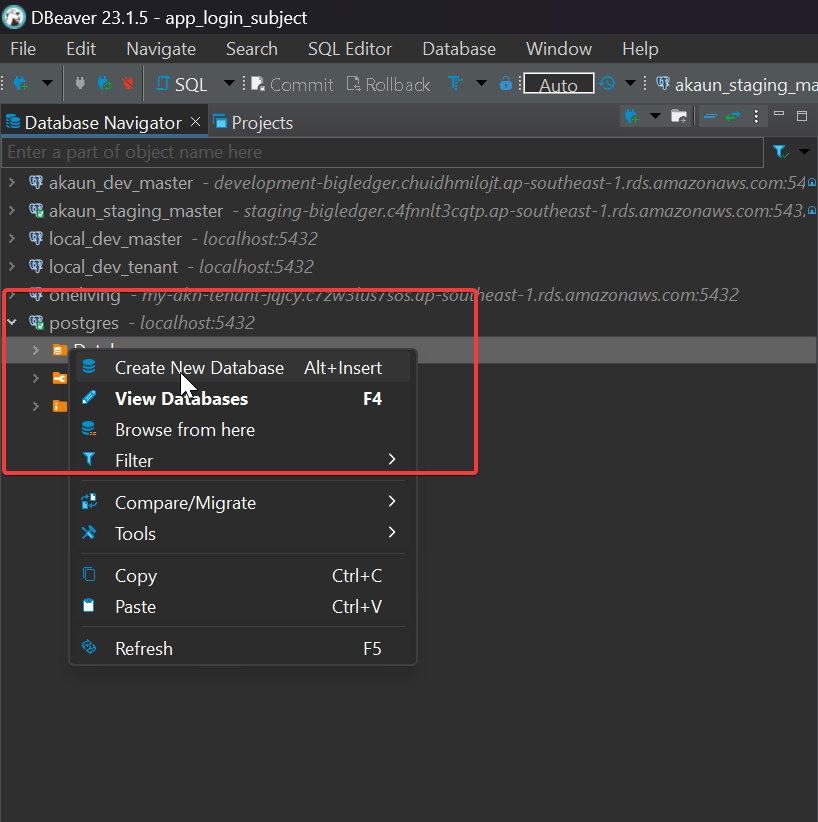Click the filter funnel icon beside search field

[x=780, y=152]
